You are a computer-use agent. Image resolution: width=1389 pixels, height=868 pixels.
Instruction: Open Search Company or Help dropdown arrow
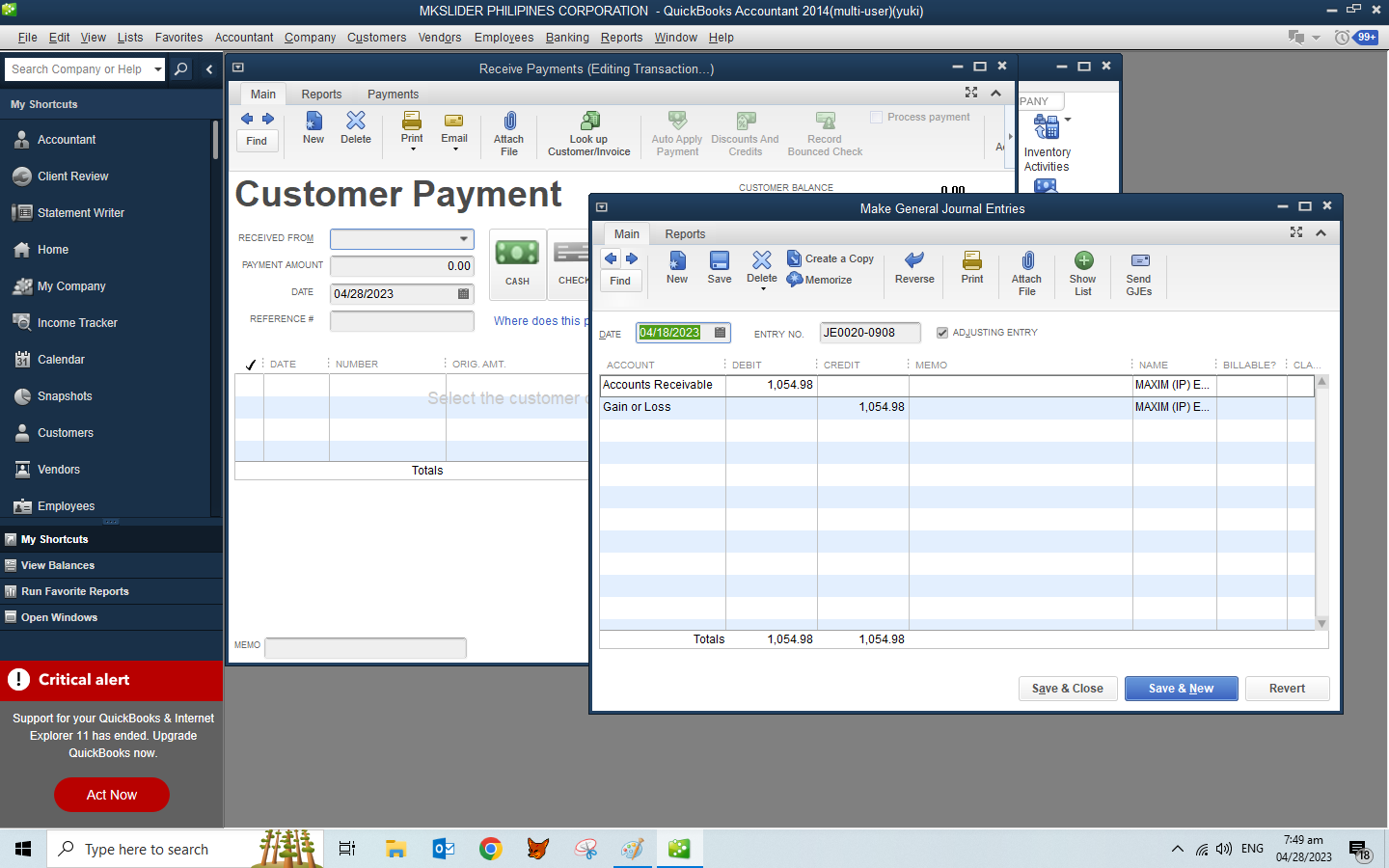(x=158, y=69)
